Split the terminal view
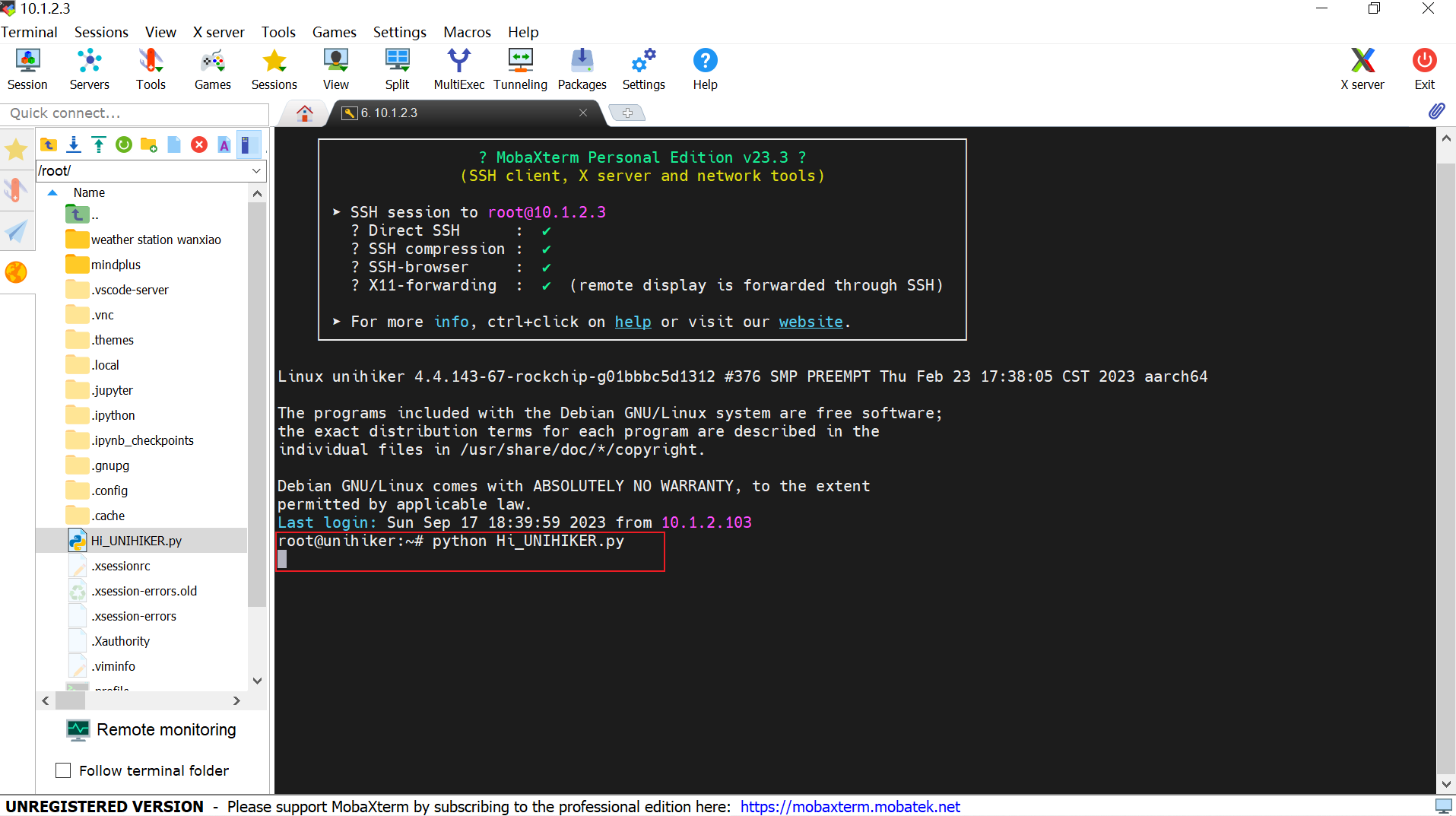 (396, 68)
